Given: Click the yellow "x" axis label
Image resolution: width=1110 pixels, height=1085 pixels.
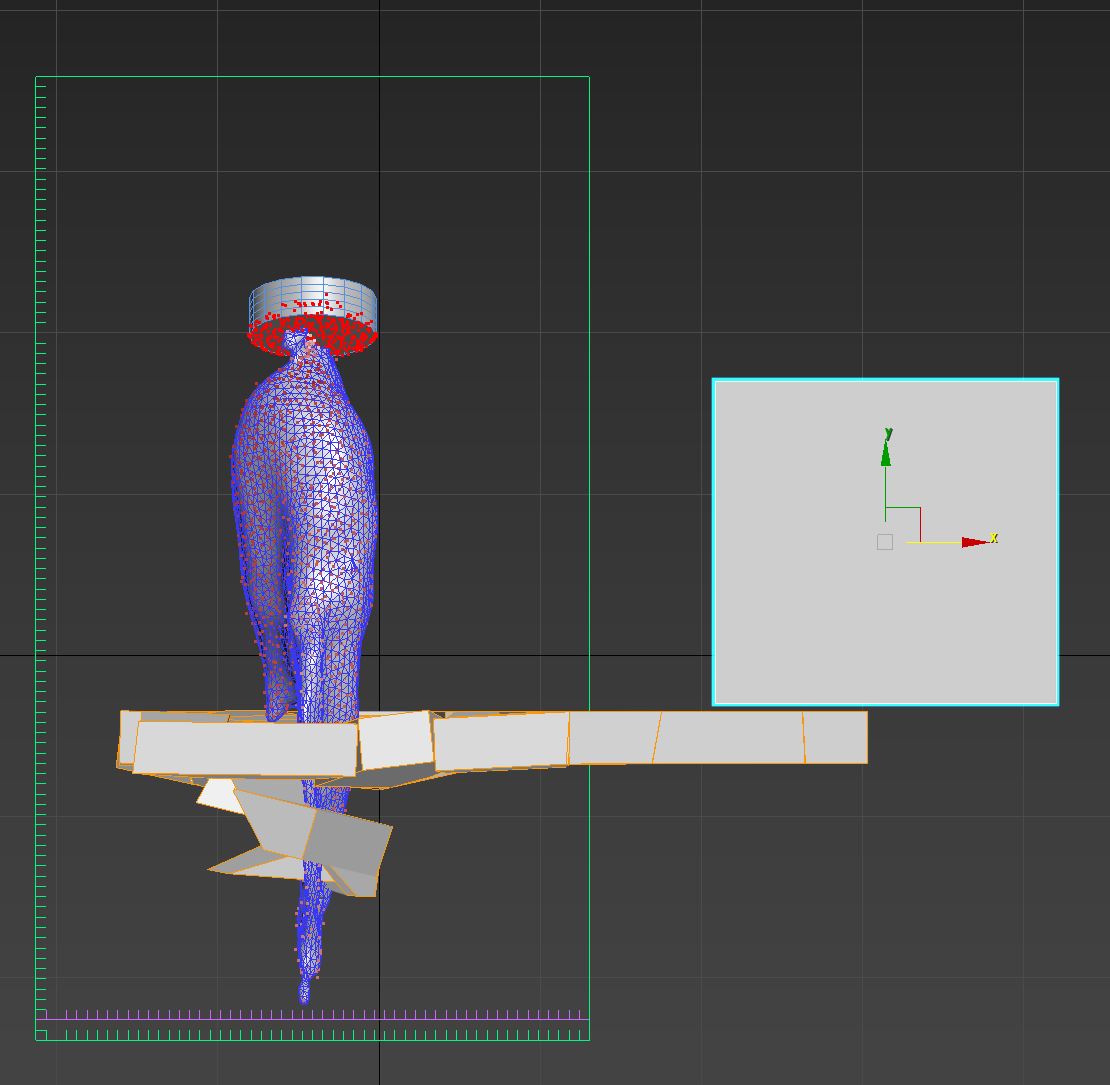Looking at the screenshot, I should tap(994, 537).
